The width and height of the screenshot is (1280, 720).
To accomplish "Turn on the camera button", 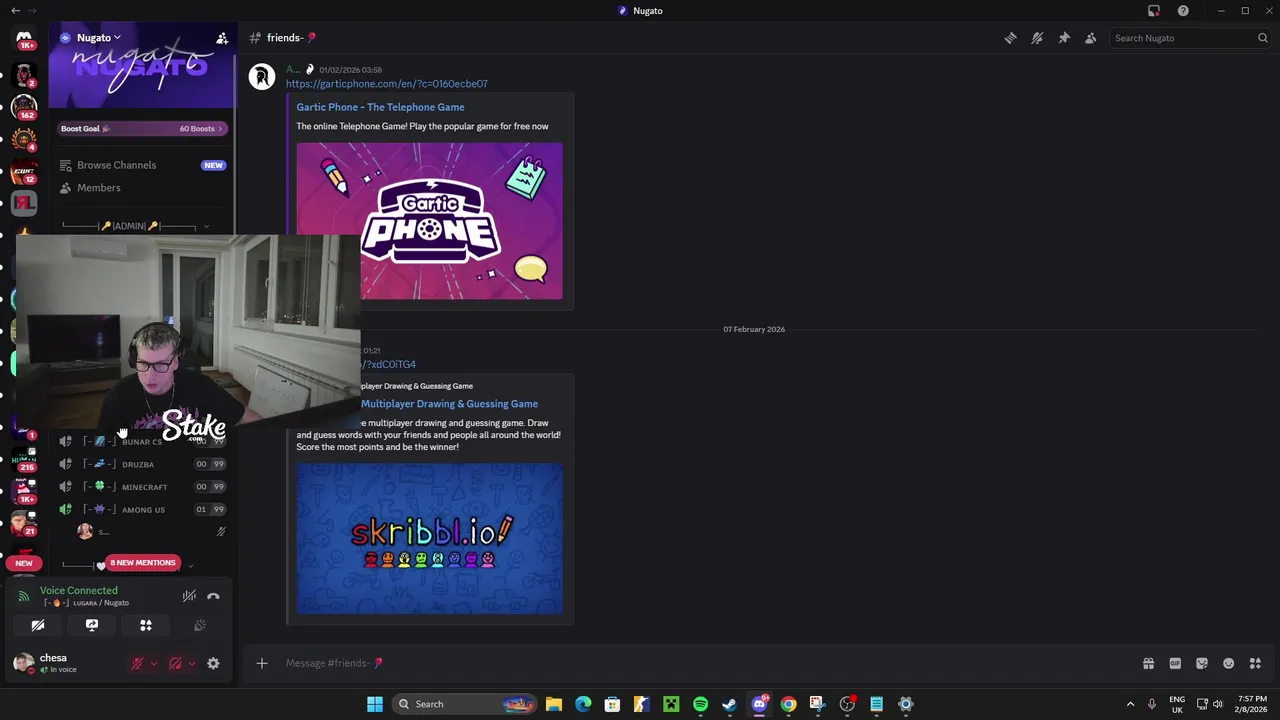I will point(38,625).
